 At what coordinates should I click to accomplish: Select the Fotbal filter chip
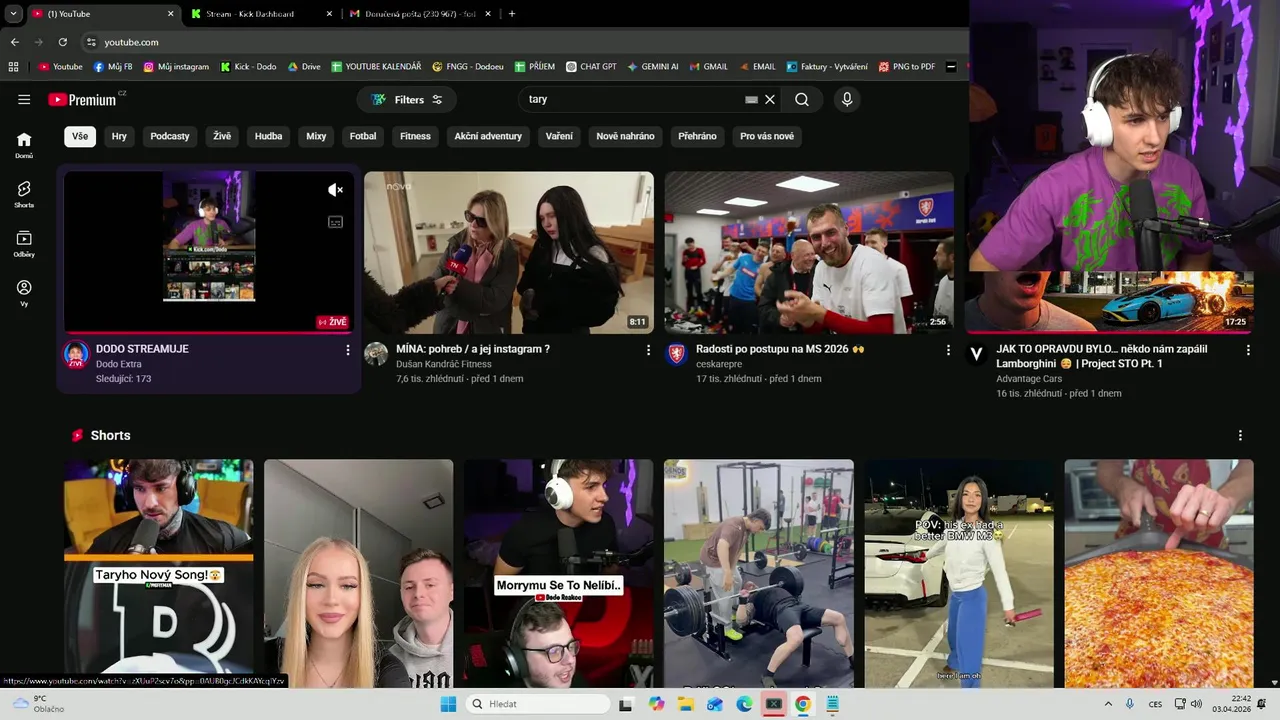coord(363,136)
